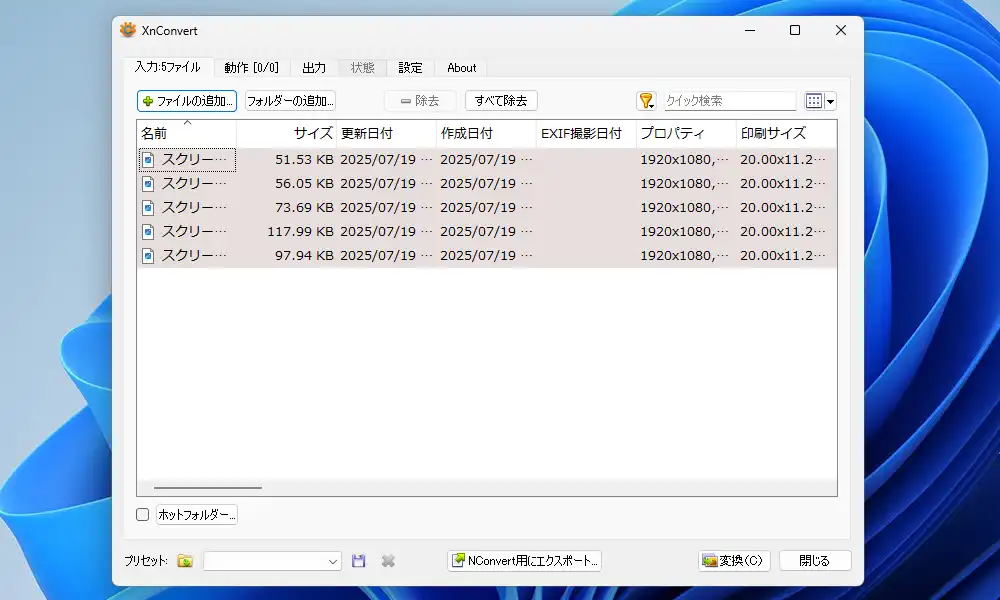Click NConvert用にエクスポート... button

tap(524, 560)
